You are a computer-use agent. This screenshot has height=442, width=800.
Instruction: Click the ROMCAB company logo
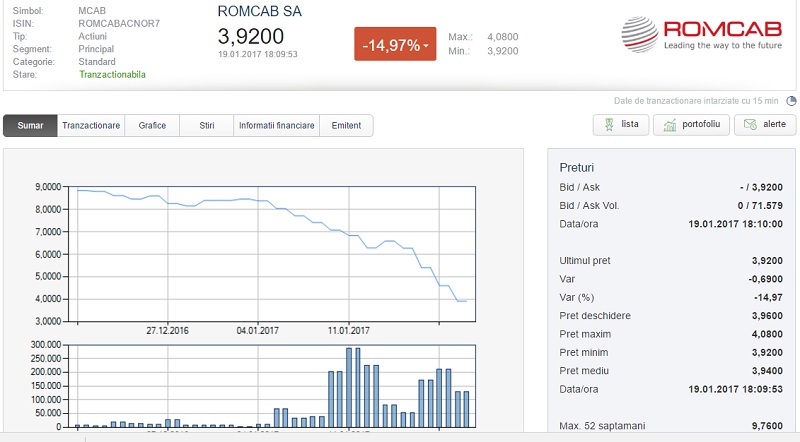point(702,34)
